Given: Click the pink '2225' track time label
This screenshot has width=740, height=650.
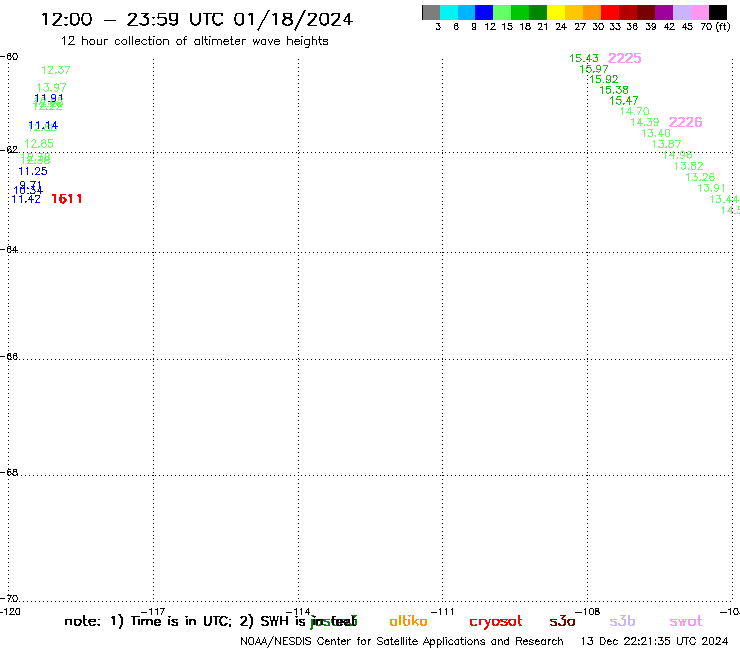Looking at the screenshot, I should pyautogui.click(x=625, y=58).
